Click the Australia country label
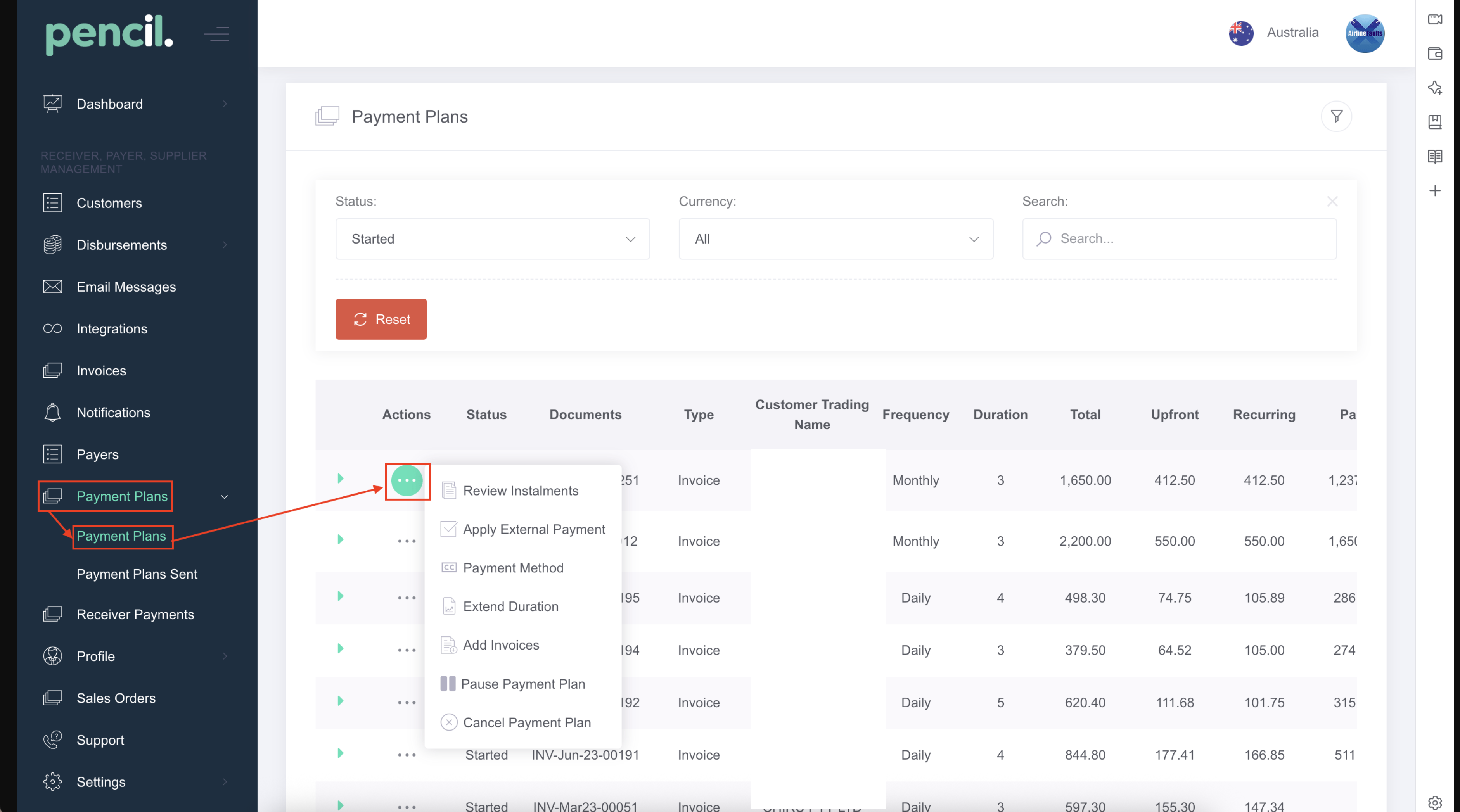This screenshot has height=812, width=1460. (1292, 32)
